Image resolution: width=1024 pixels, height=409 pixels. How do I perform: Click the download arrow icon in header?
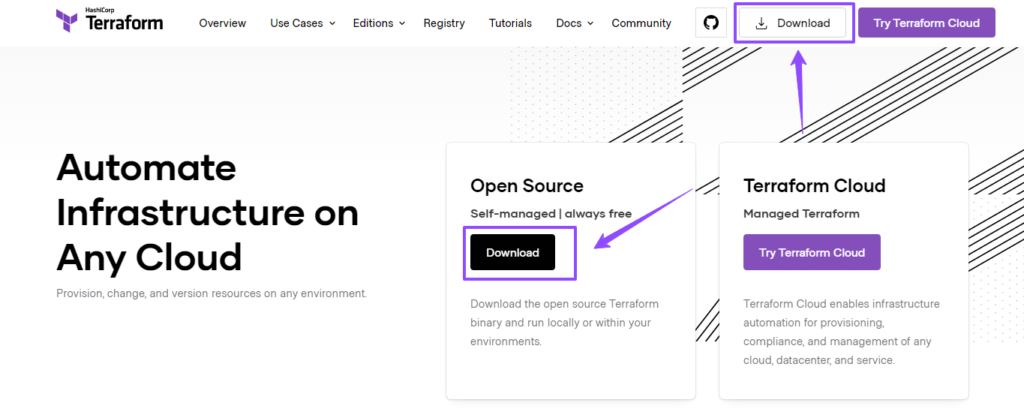[x=761, y=24]
